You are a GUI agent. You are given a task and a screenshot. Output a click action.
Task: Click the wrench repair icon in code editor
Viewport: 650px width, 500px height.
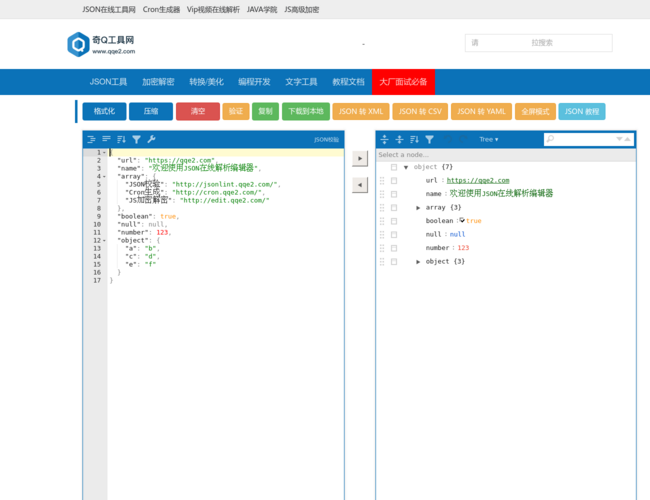click(152, 140)
